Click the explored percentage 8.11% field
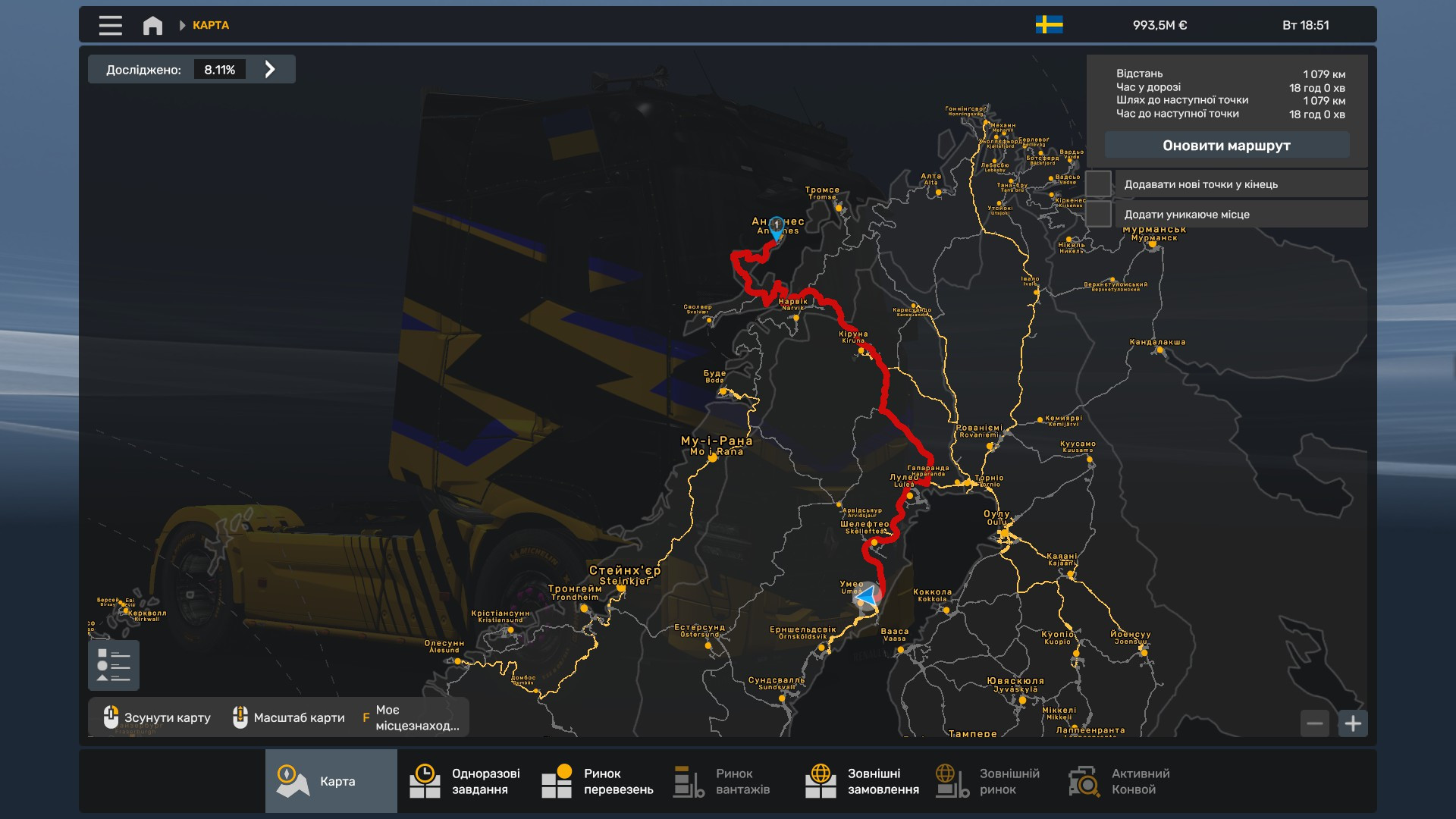This screenshot has height=819, width=1456. point(219,70)
